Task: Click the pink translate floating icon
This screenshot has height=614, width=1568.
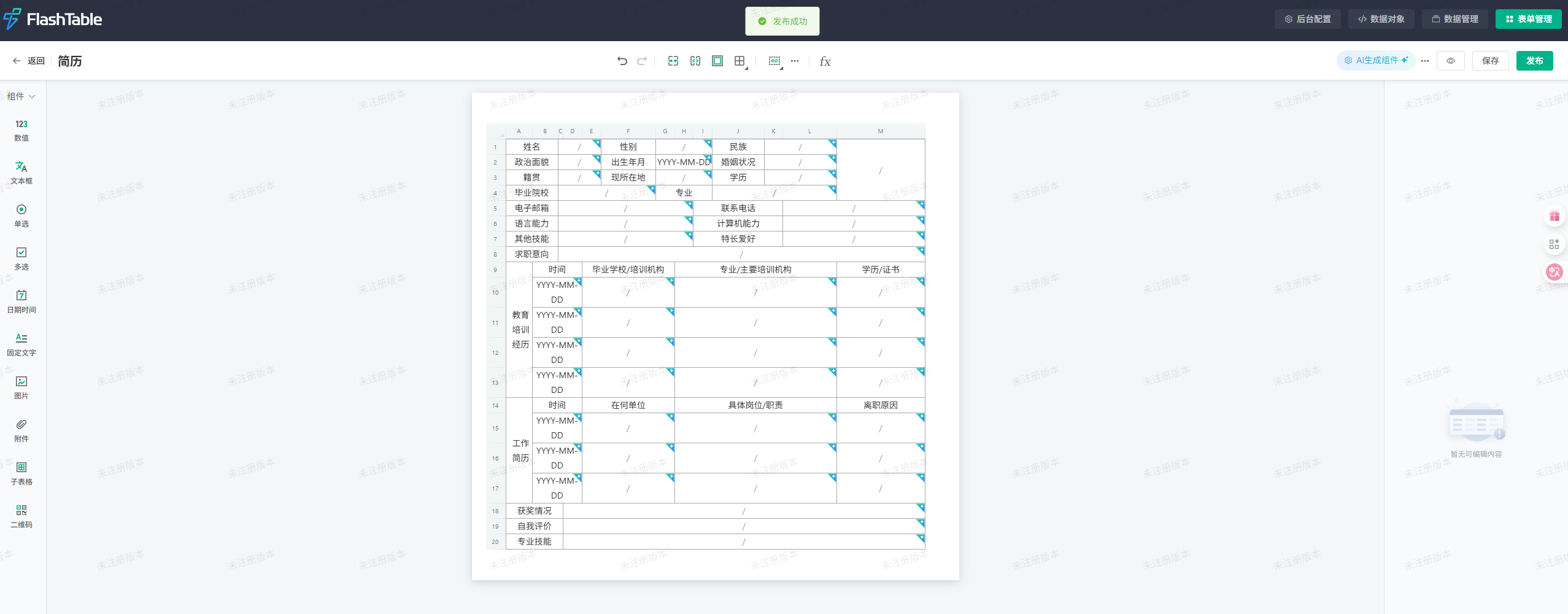Action: [1554, 272]
